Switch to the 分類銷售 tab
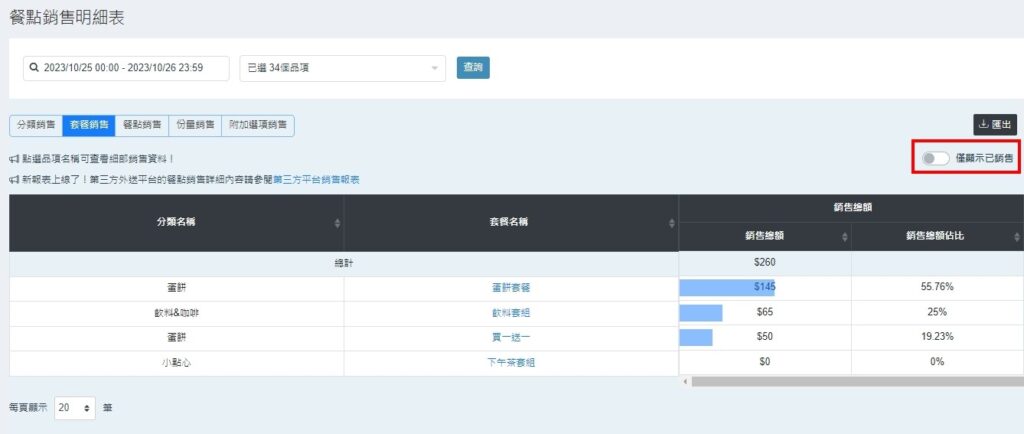 (36, 125)
